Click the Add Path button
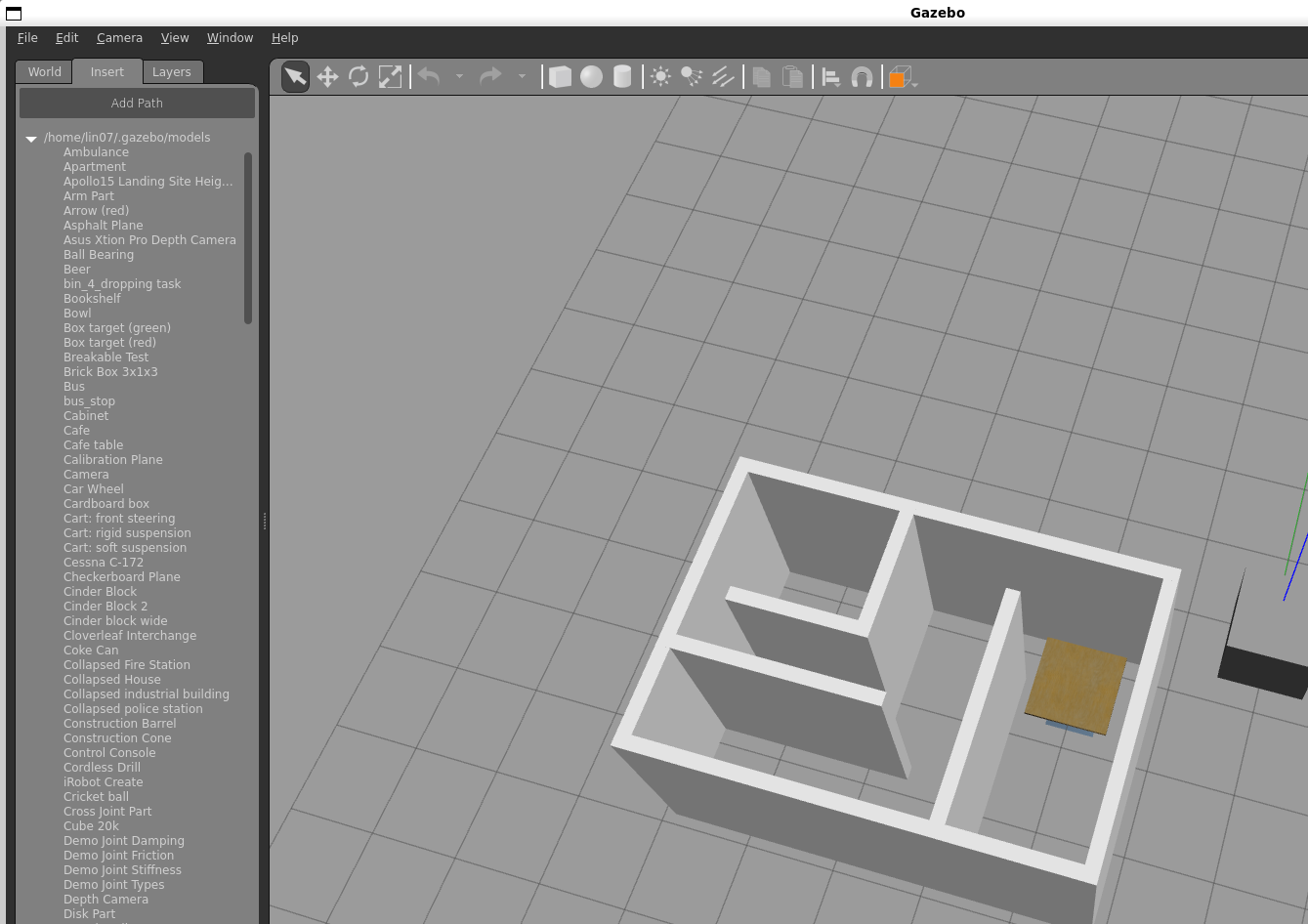 (137, 103)
